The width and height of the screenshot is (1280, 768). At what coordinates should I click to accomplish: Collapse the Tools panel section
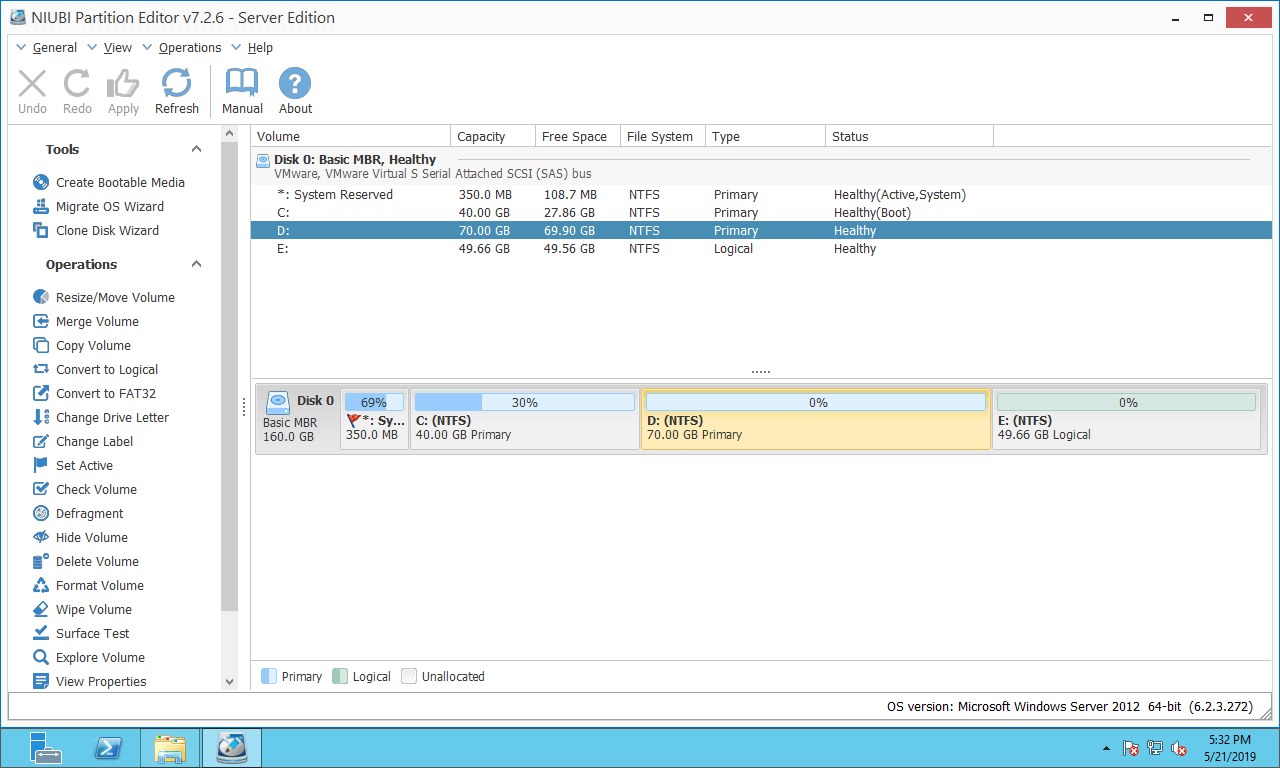(x=196, y=149)
